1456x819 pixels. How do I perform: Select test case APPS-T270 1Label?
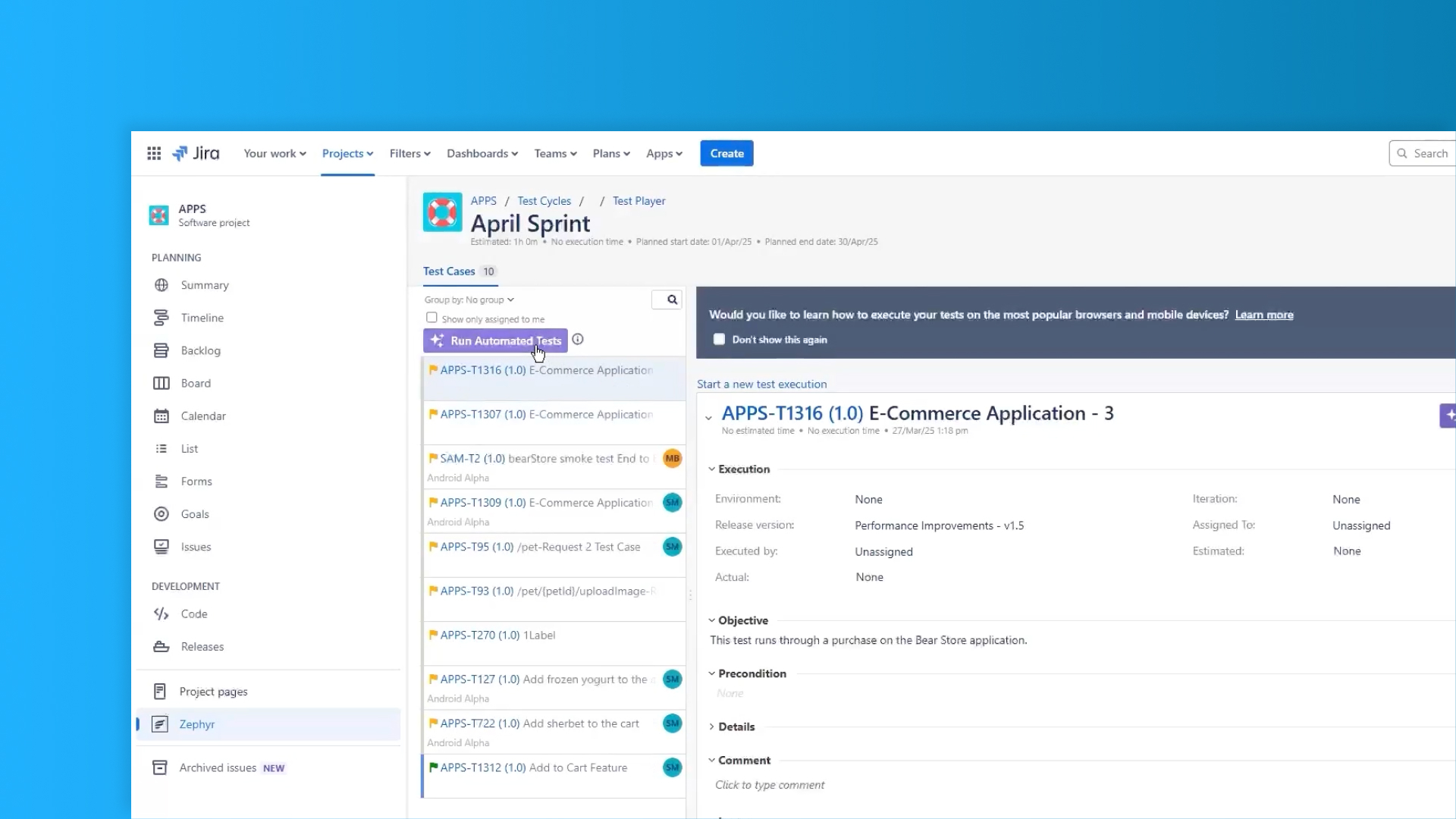coord(554,643)
